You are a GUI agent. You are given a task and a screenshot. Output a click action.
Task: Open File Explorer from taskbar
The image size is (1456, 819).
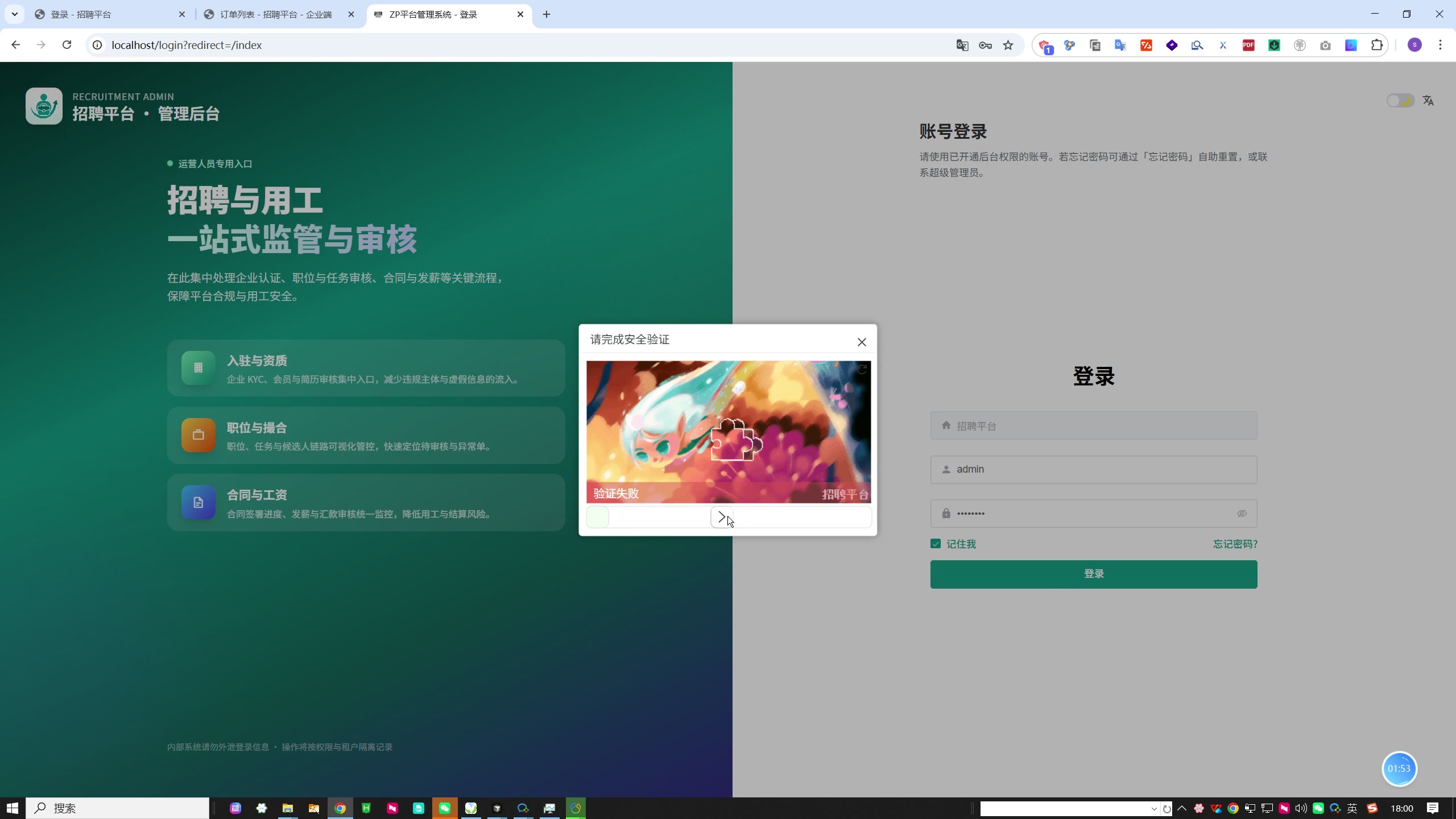(x=288, y=808)
